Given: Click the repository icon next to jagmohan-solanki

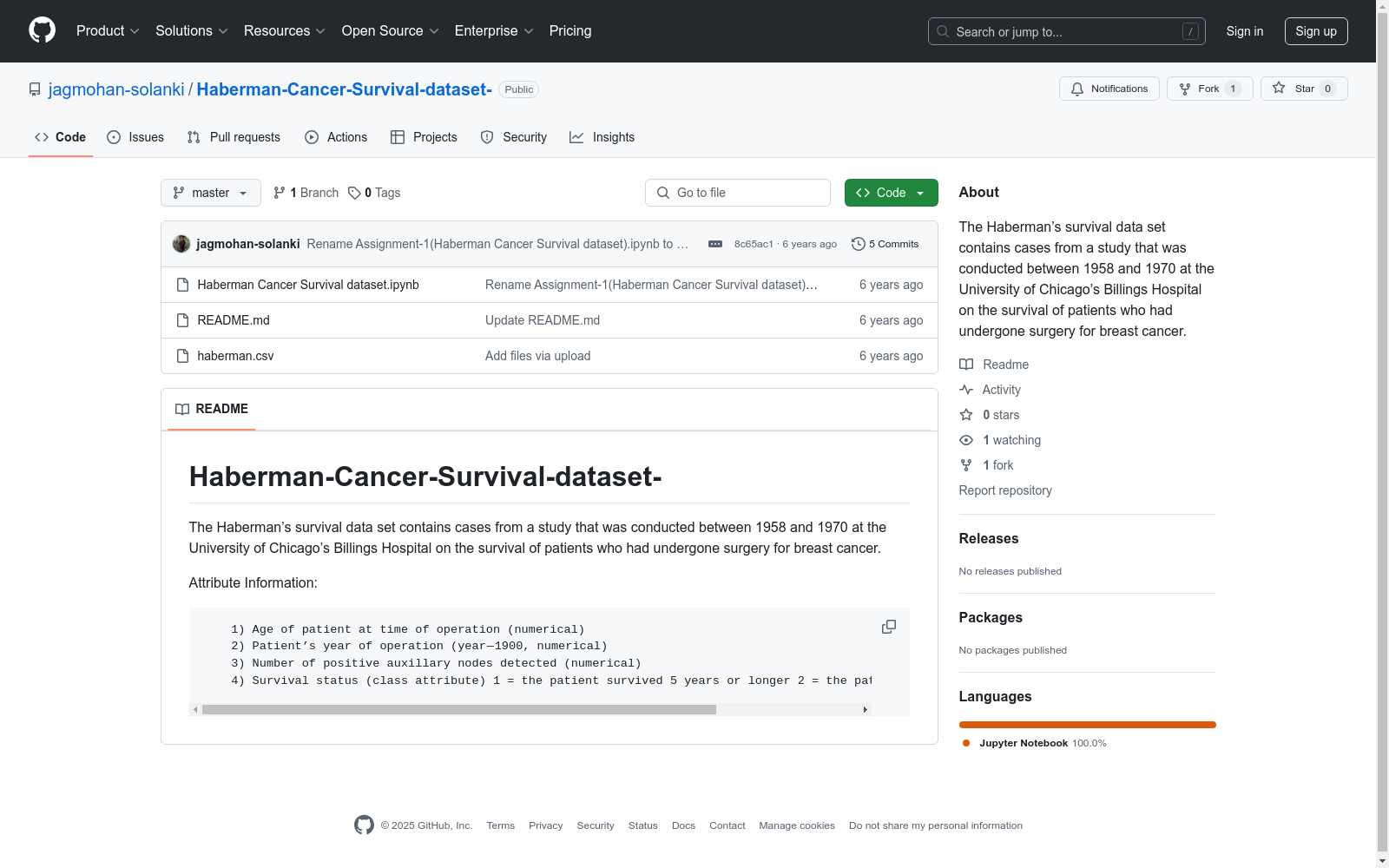Looking at the screenshot, I should (35, 89).
